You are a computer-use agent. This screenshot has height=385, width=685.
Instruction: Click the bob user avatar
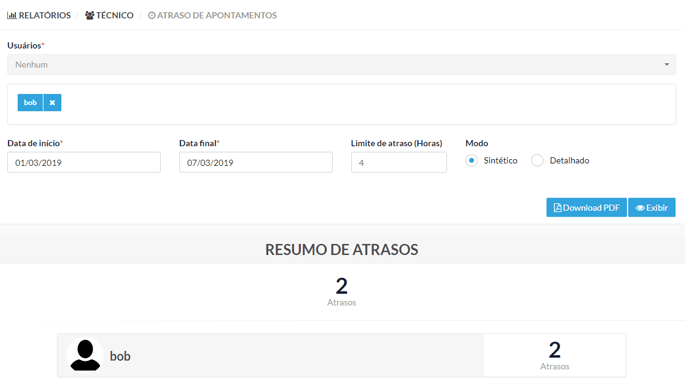coord(85,355)
